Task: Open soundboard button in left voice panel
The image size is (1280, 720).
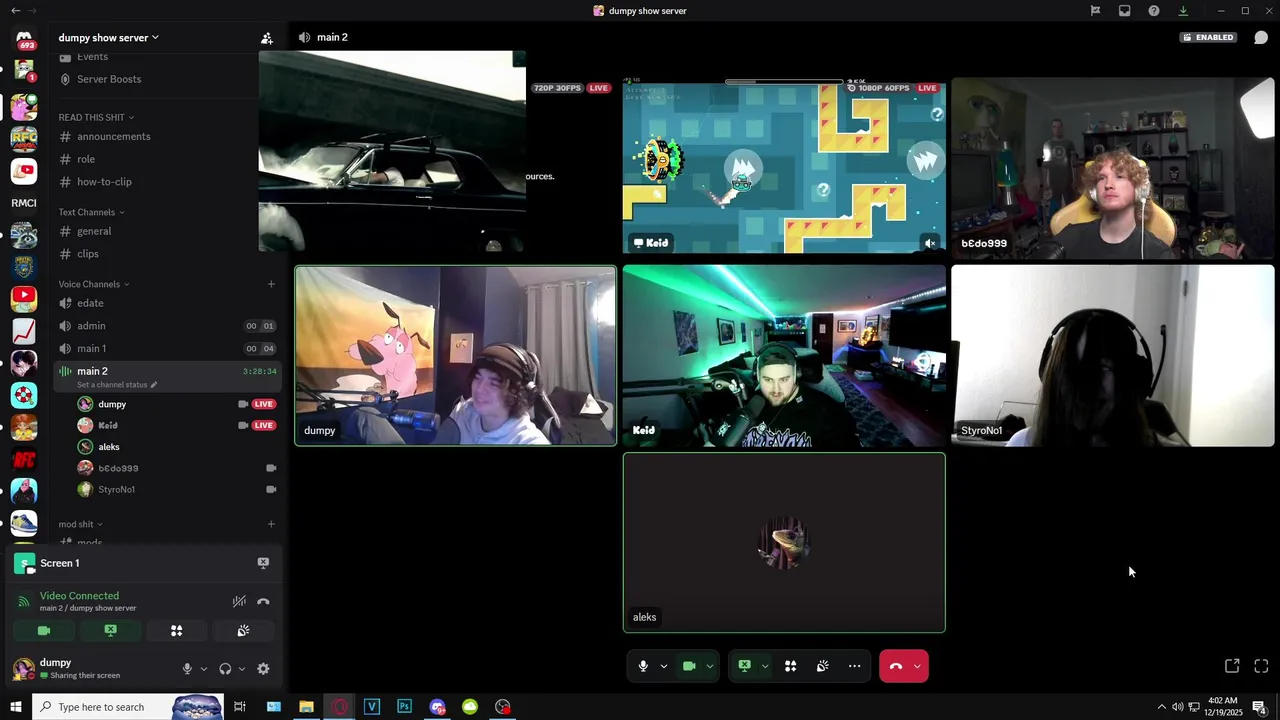Action: click(243, 630)
